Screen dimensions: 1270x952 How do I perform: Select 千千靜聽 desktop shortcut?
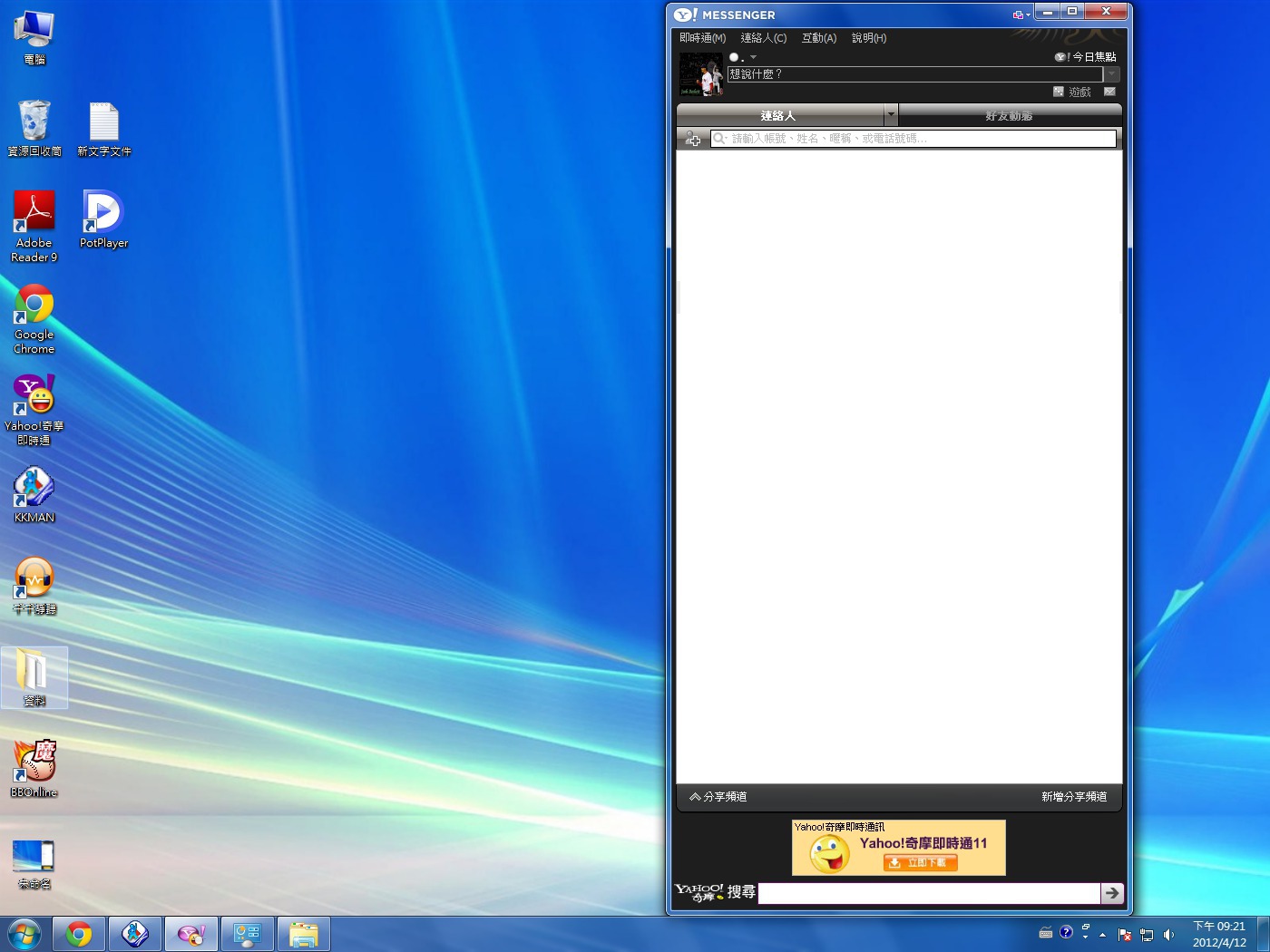(x=34, y=586)
